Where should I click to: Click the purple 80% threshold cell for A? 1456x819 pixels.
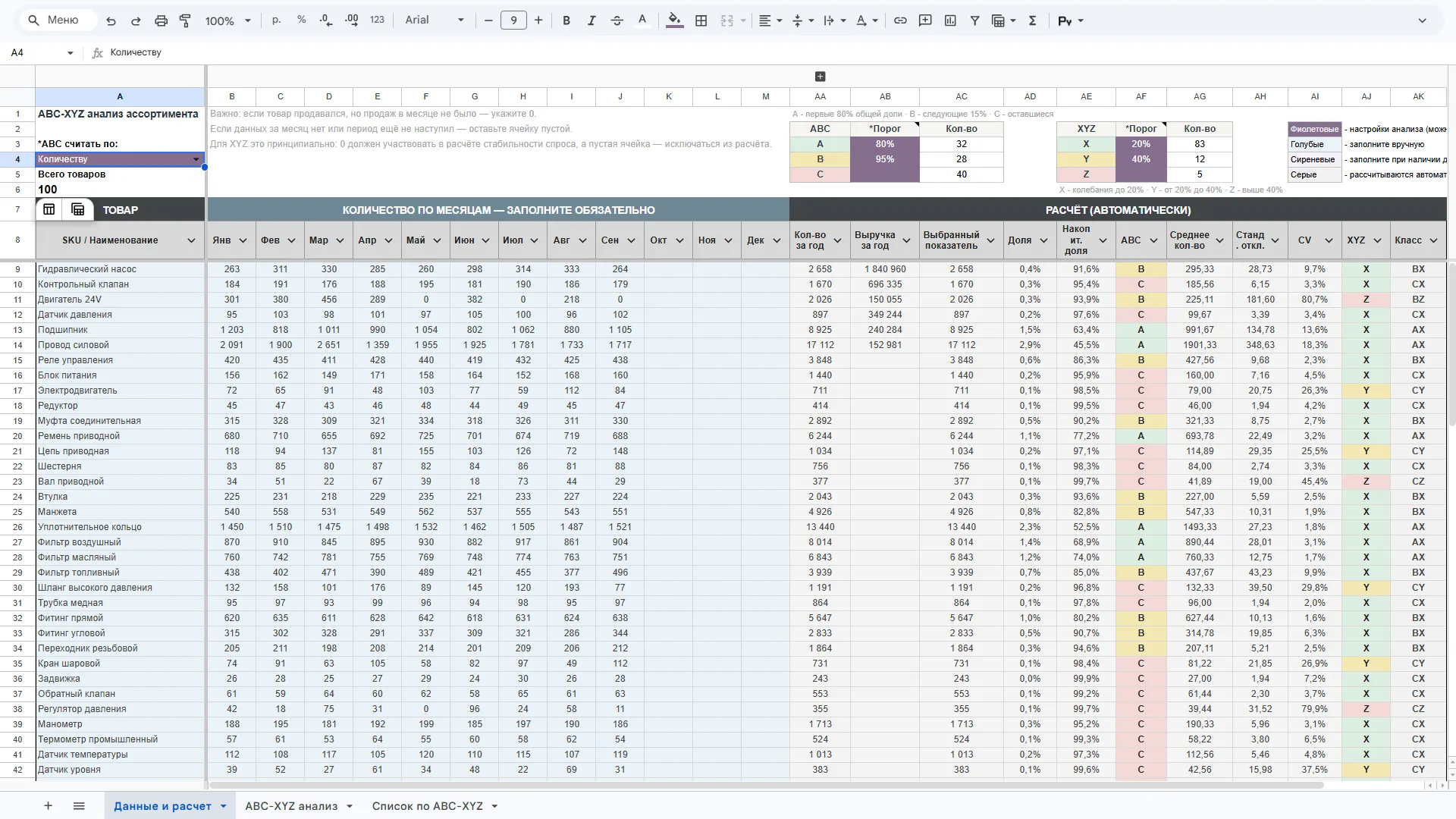click(x=885, y=144)
